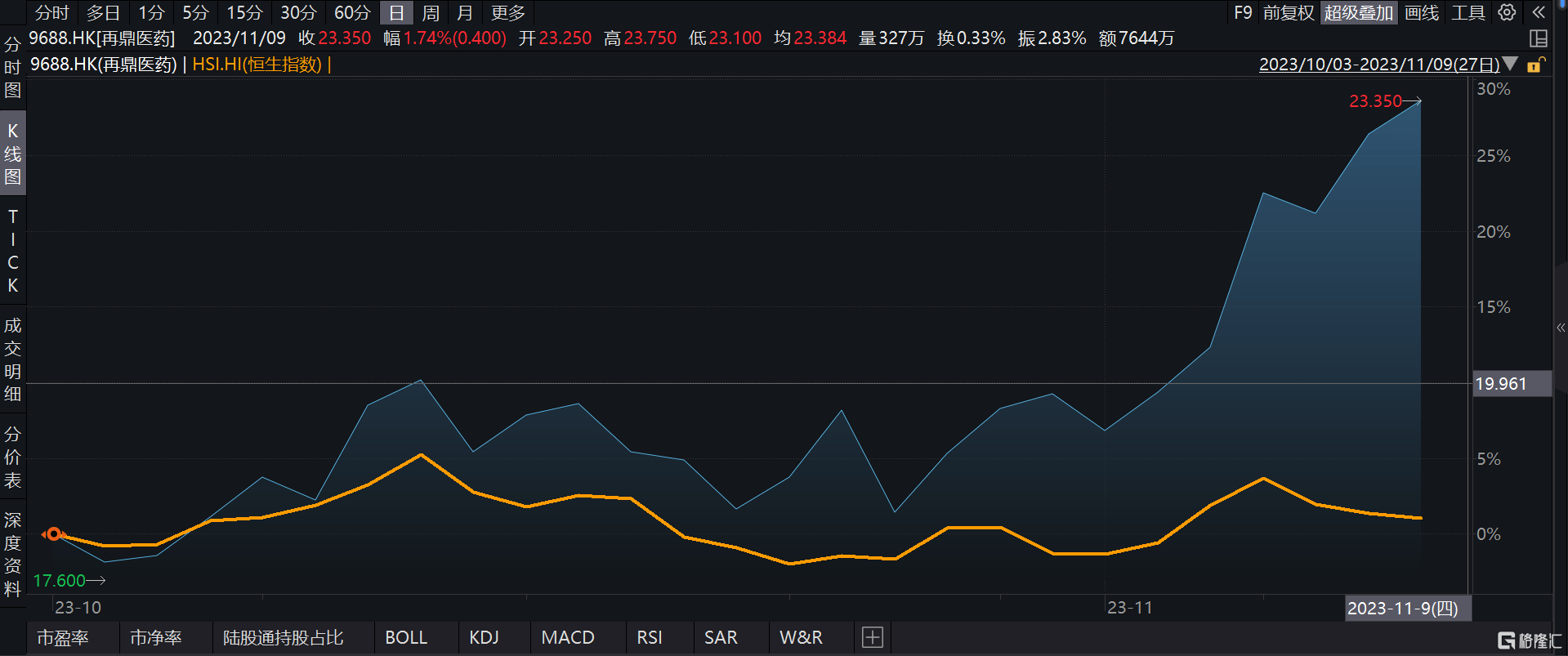Image resolution: width=1568 pixels, height=656 pixels.
Task: Toggle 超级叠加 overlay mode
Action: [x=1358, y=12]
